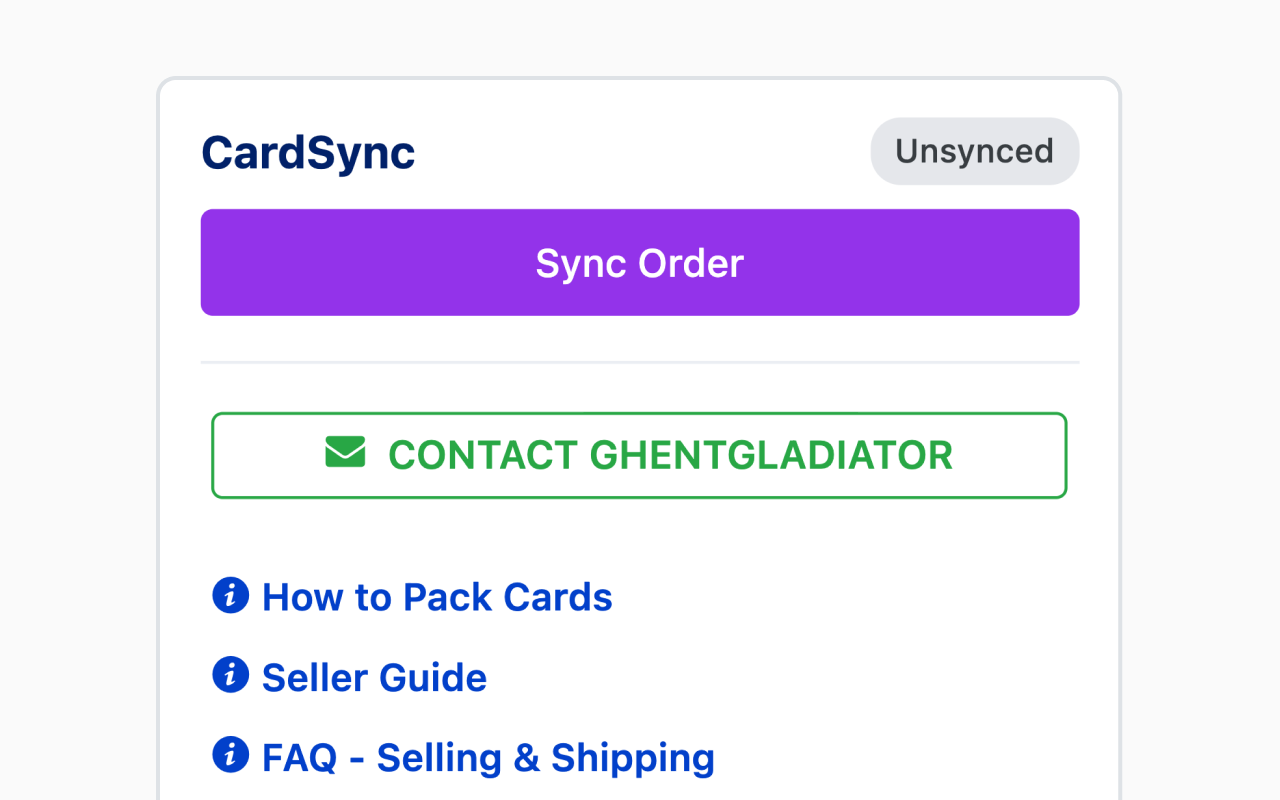This screenshot has height=800, width=1280.
Task: Select the CardSync logo heading
Action: click(307, 152)
